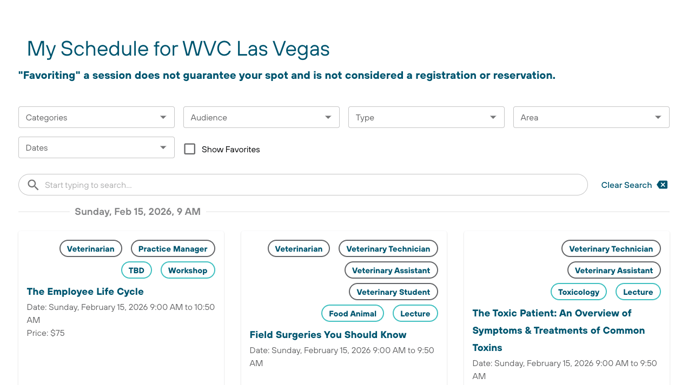The height and width of the screenshot is (385, 688).
Task: Click the TBD tag
Action: [136, 270]
